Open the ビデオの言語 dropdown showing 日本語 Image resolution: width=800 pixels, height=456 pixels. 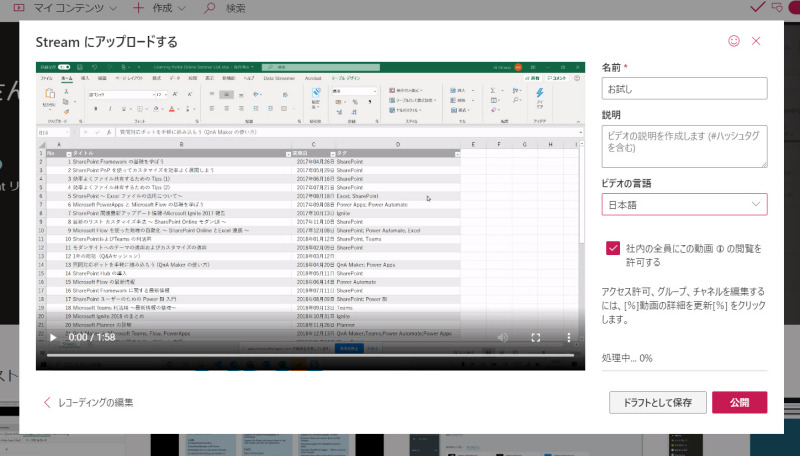tap(684, 205)
